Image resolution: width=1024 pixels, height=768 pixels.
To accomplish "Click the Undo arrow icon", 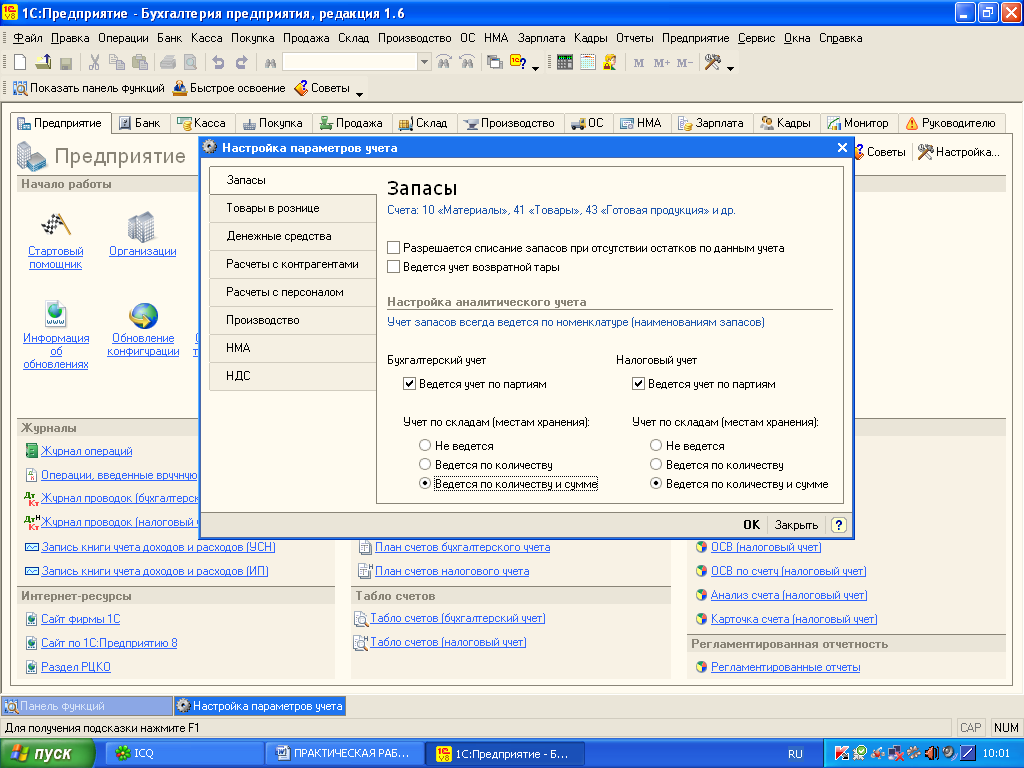I will [x=218, y=63].
